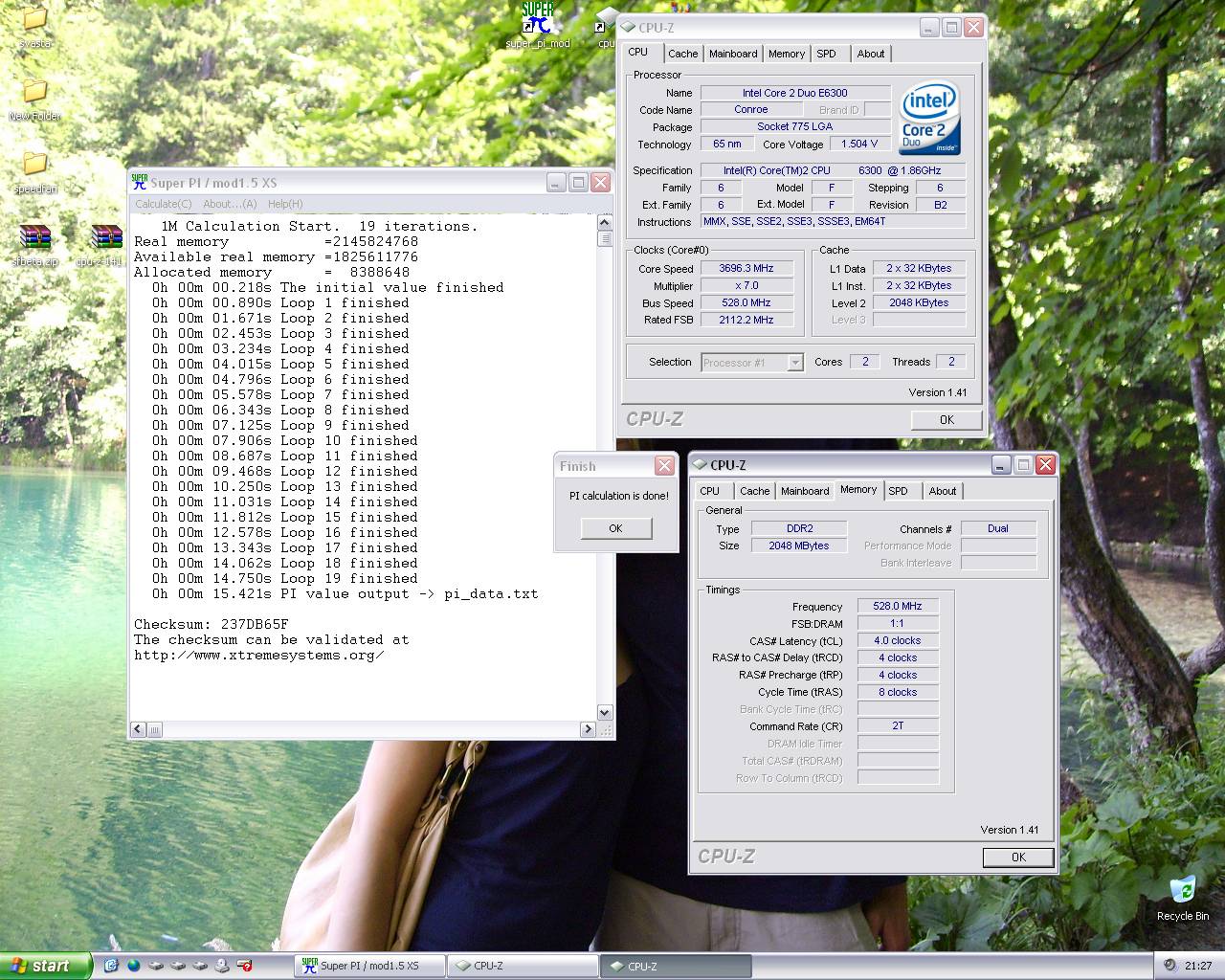Open the Recycle Bin
Screen dimensions: 1225x980
point(1183,898)
